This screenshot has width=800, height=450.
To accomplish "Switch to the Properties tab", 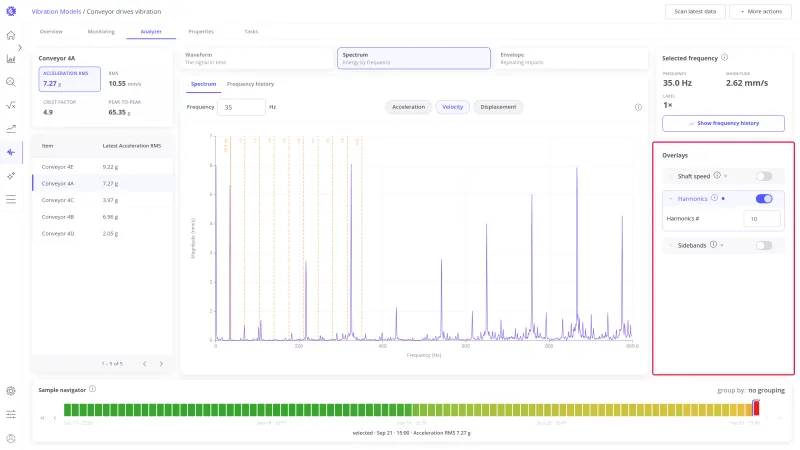I will point(201,32).
